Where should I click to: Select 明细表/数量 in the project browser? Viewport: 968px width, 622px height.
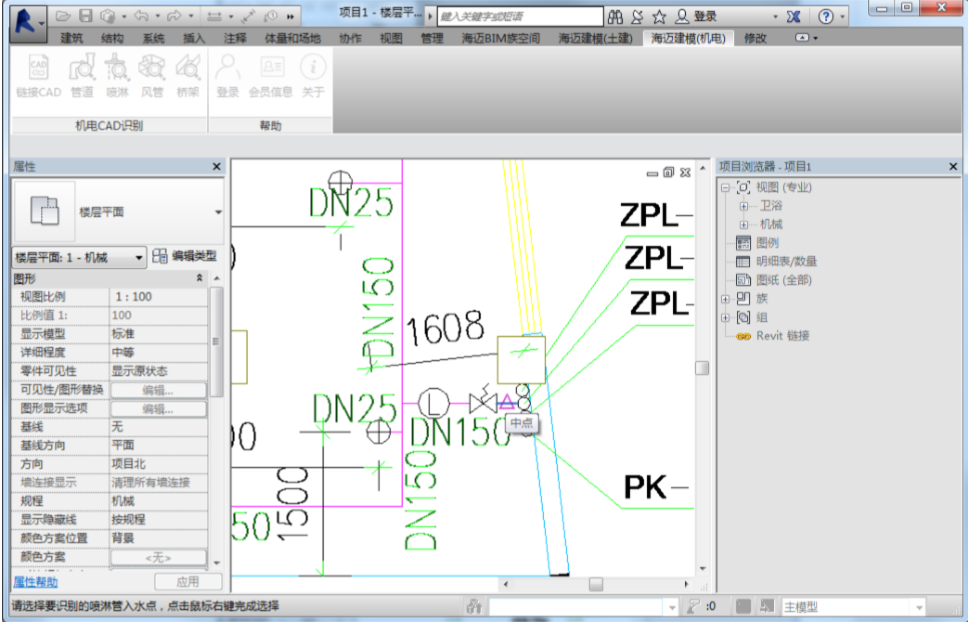tap(786, 262)
